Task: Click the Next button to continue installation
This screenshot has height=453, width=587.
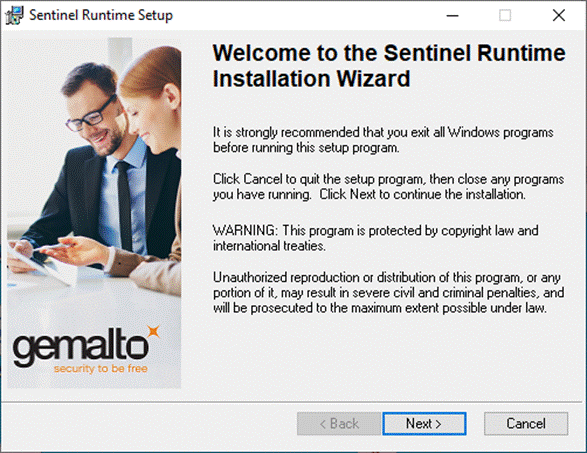Action: (x=424, y=424)
